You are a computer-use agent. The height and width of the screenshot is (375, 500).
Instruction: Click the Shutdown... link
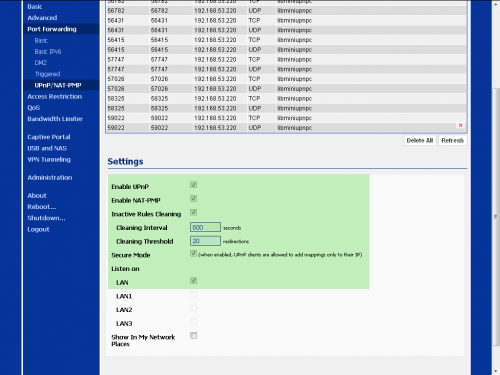(46, 218)
